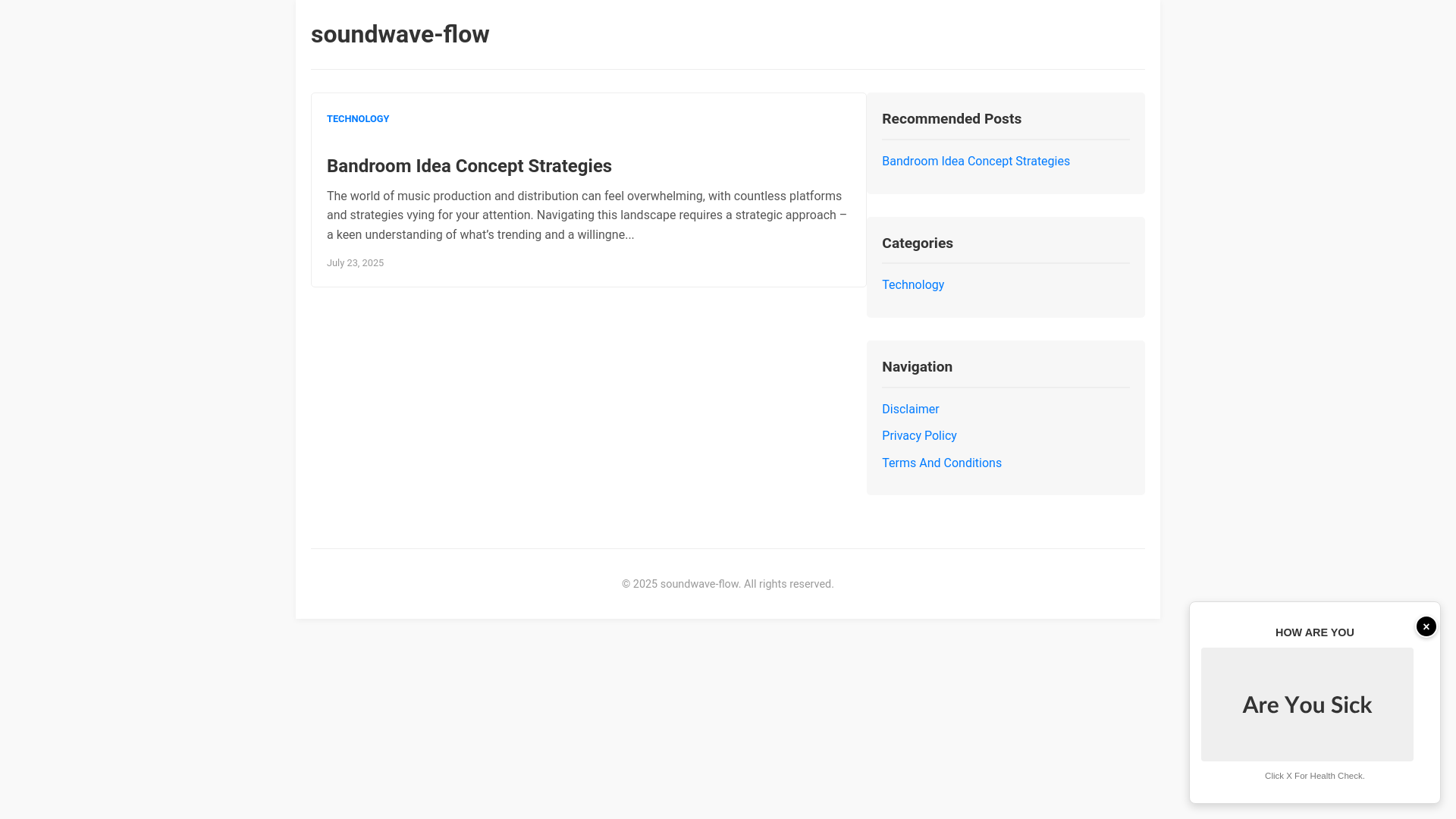Click the Recommended Posts heading
This screenshot has height=819, width=1456.
click(952, 119)
